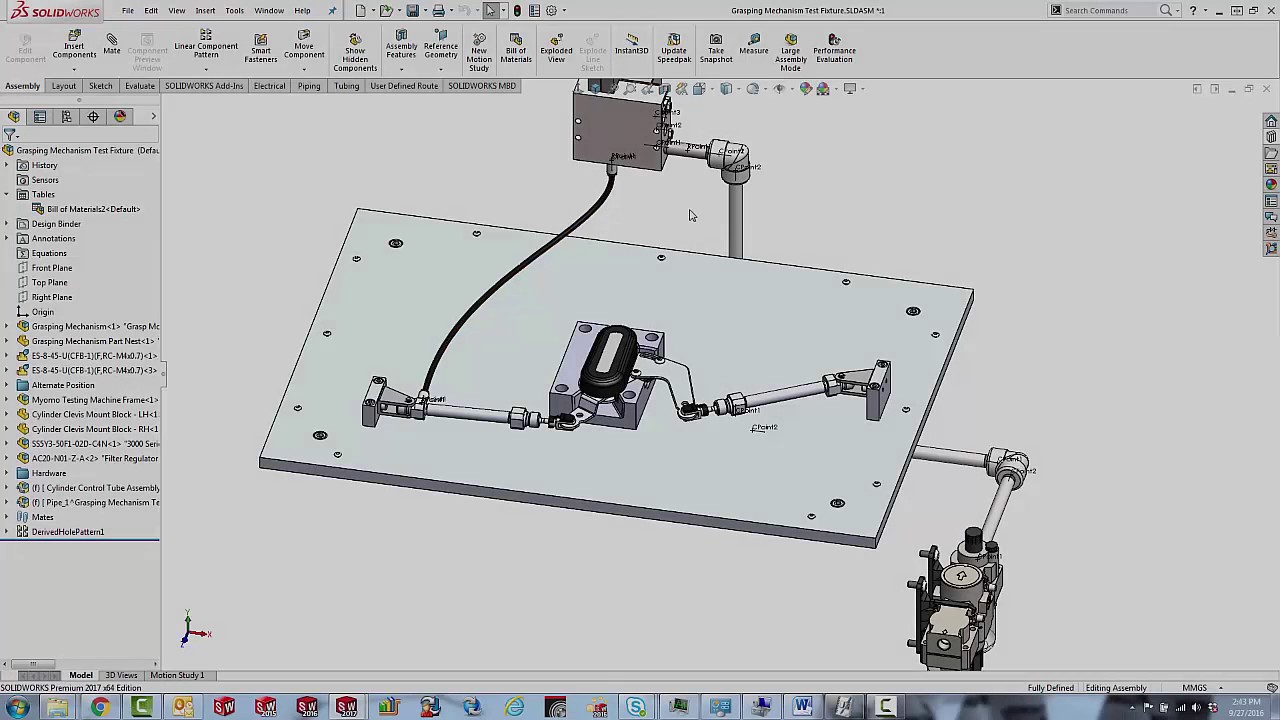Launch Smart Fasteners
This screenshot has height=720, width=1280.
coord(261,47)
